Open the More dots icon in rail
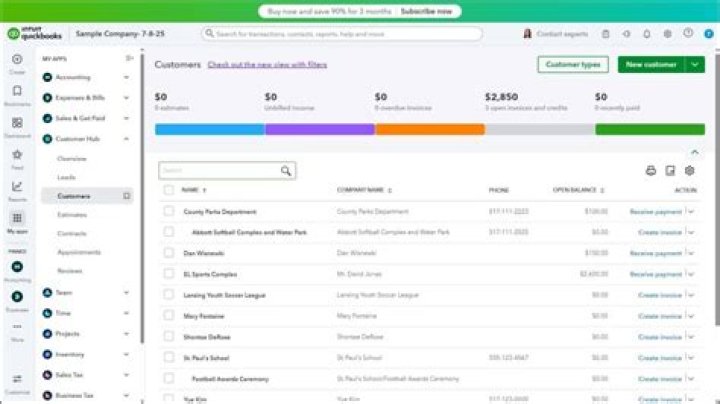Image resolution: width=720 pixels, height=404 pixels. pyautogui.click(x=17, y=327)
